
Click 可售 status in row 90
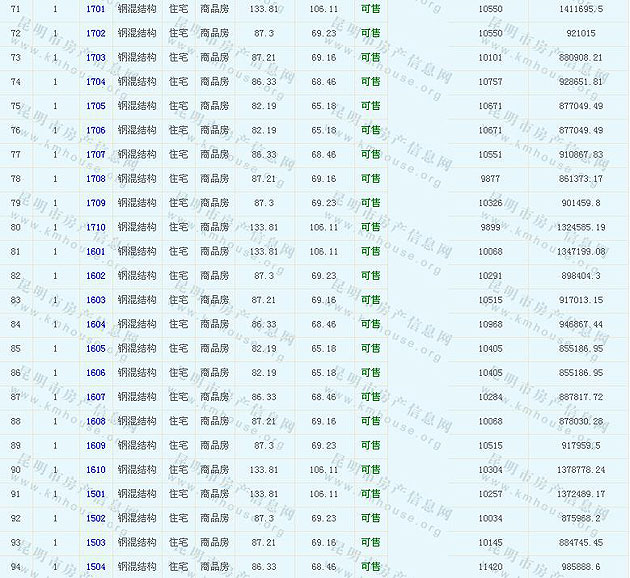pyautogui.click(x=370, y=470)
